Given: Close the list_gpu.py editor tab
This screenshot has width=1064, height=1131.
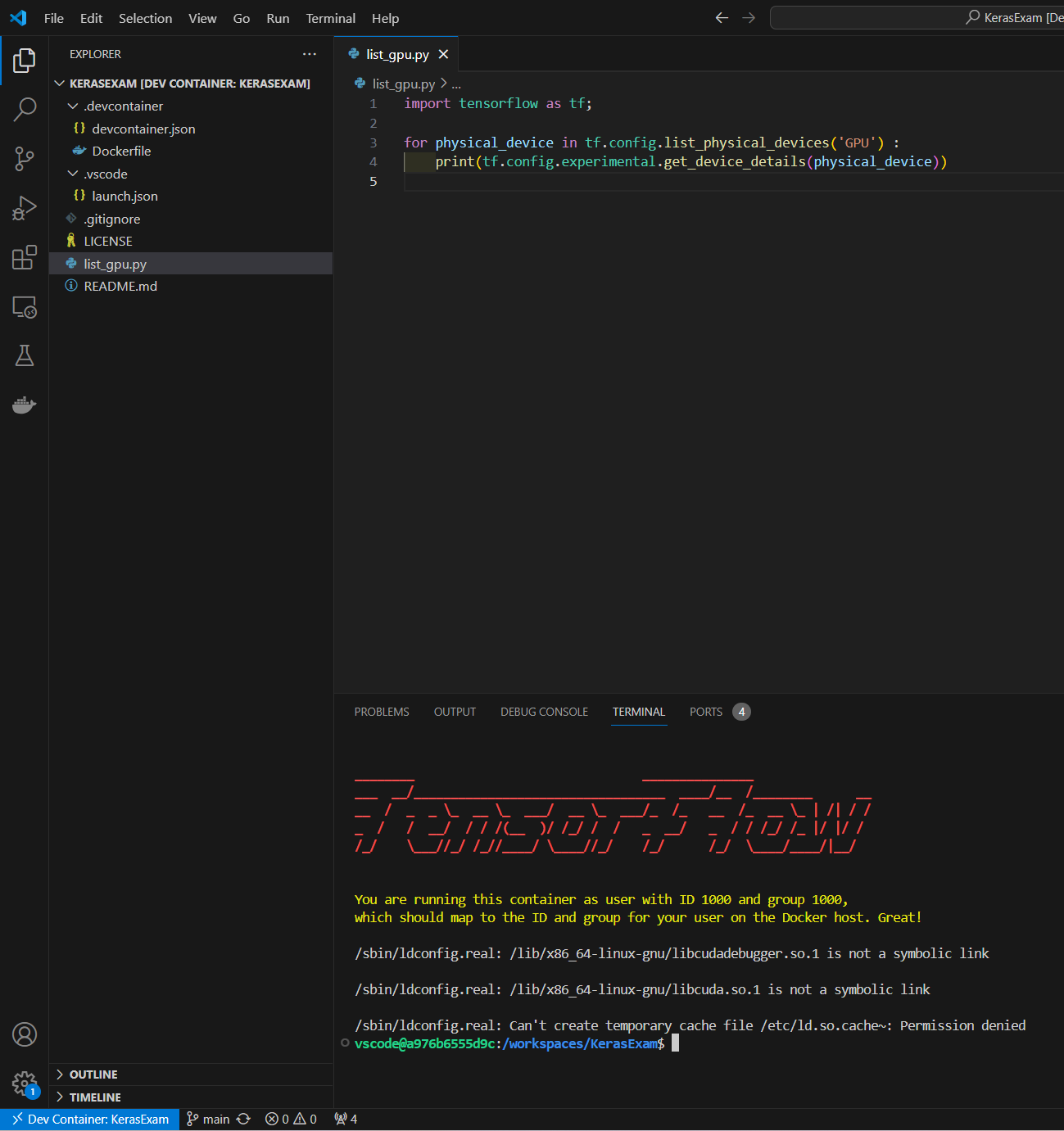Looking at the screenshot, I should coord(443,54).
